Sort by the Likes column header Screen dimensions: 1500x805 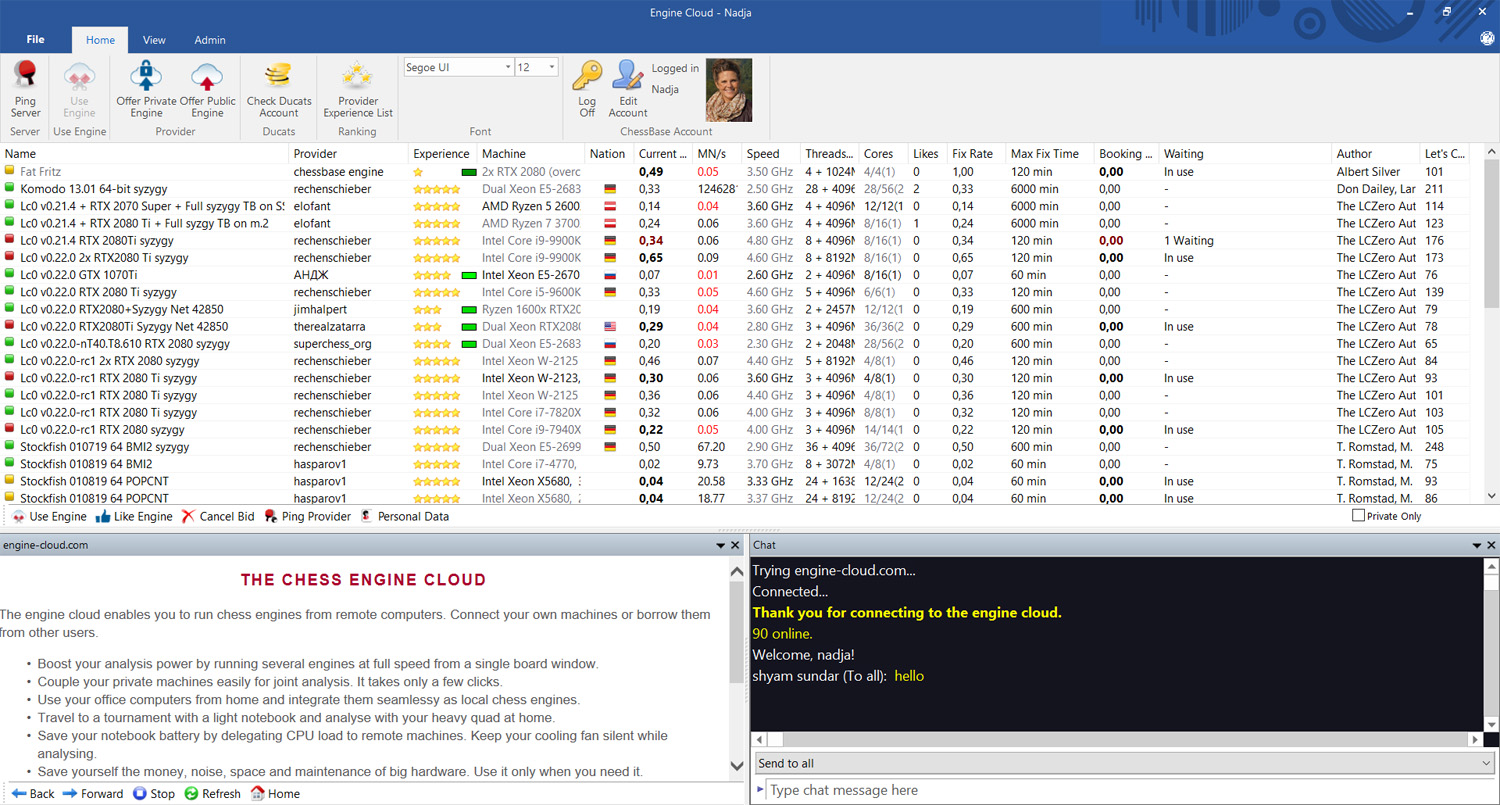(926, 154)
